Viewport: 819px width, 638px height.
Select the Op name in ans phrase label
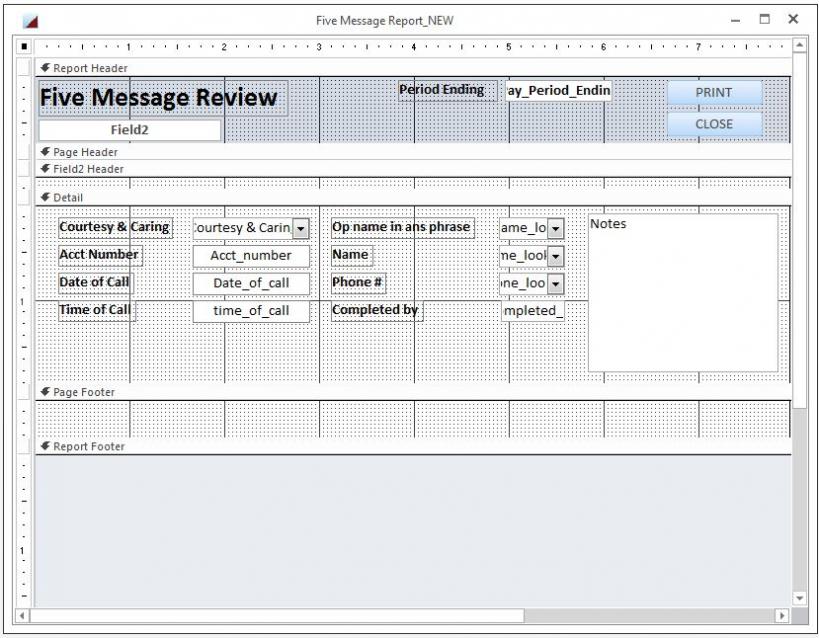[x=403, y=227]
